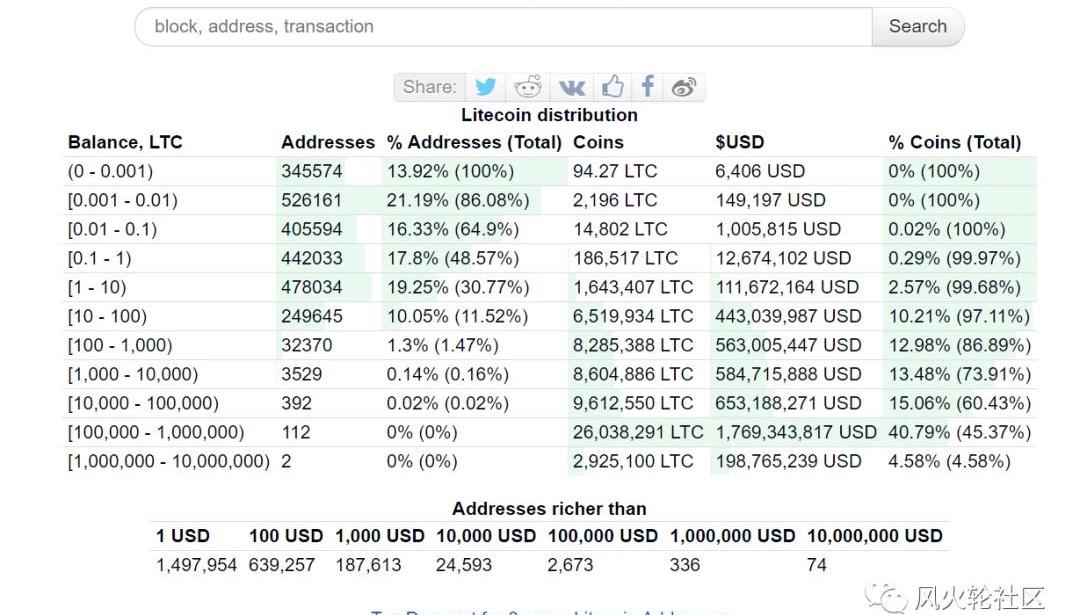1080x615 pixels.
Task: Click the Share label
Action: (x=429, y=87)
